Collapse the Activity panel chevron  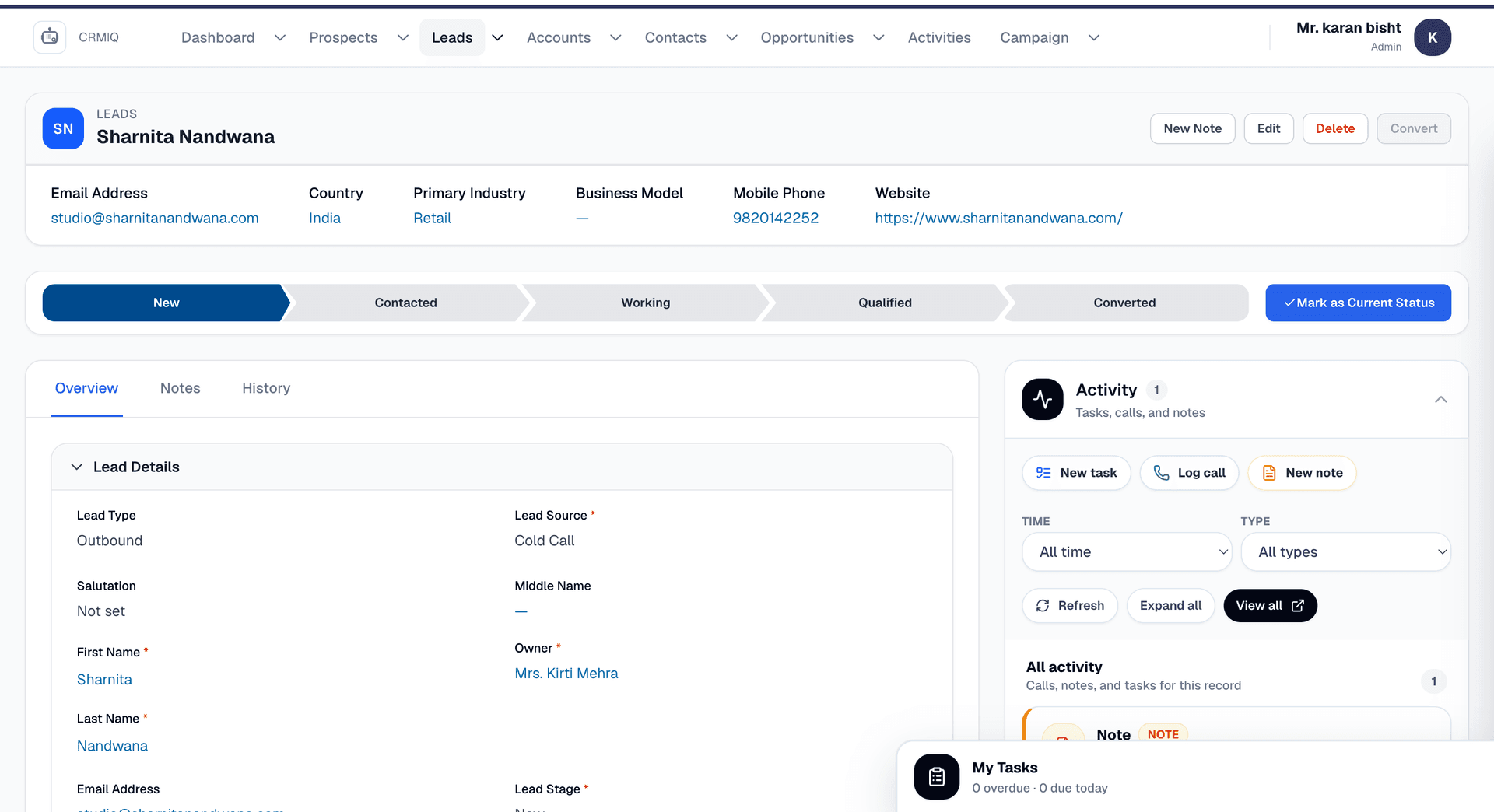[x=1441, y=400]
